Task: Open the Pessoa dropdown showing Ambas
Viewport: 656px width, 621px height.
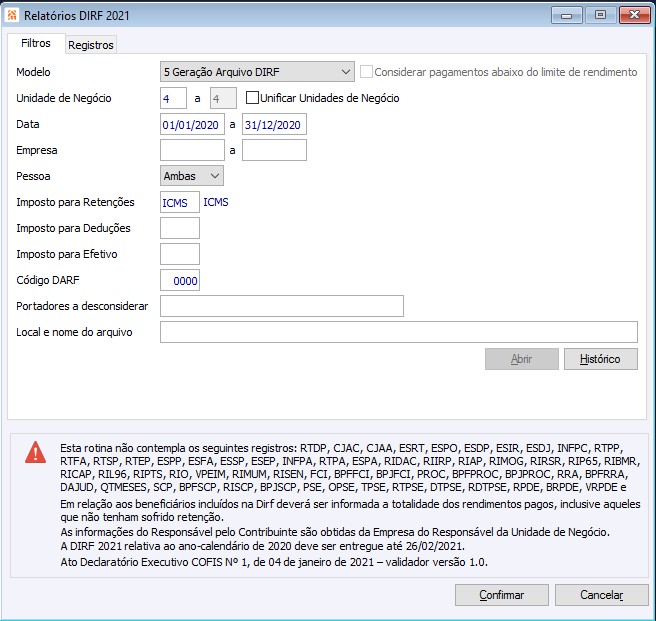Action: click(x=192, y=176)
